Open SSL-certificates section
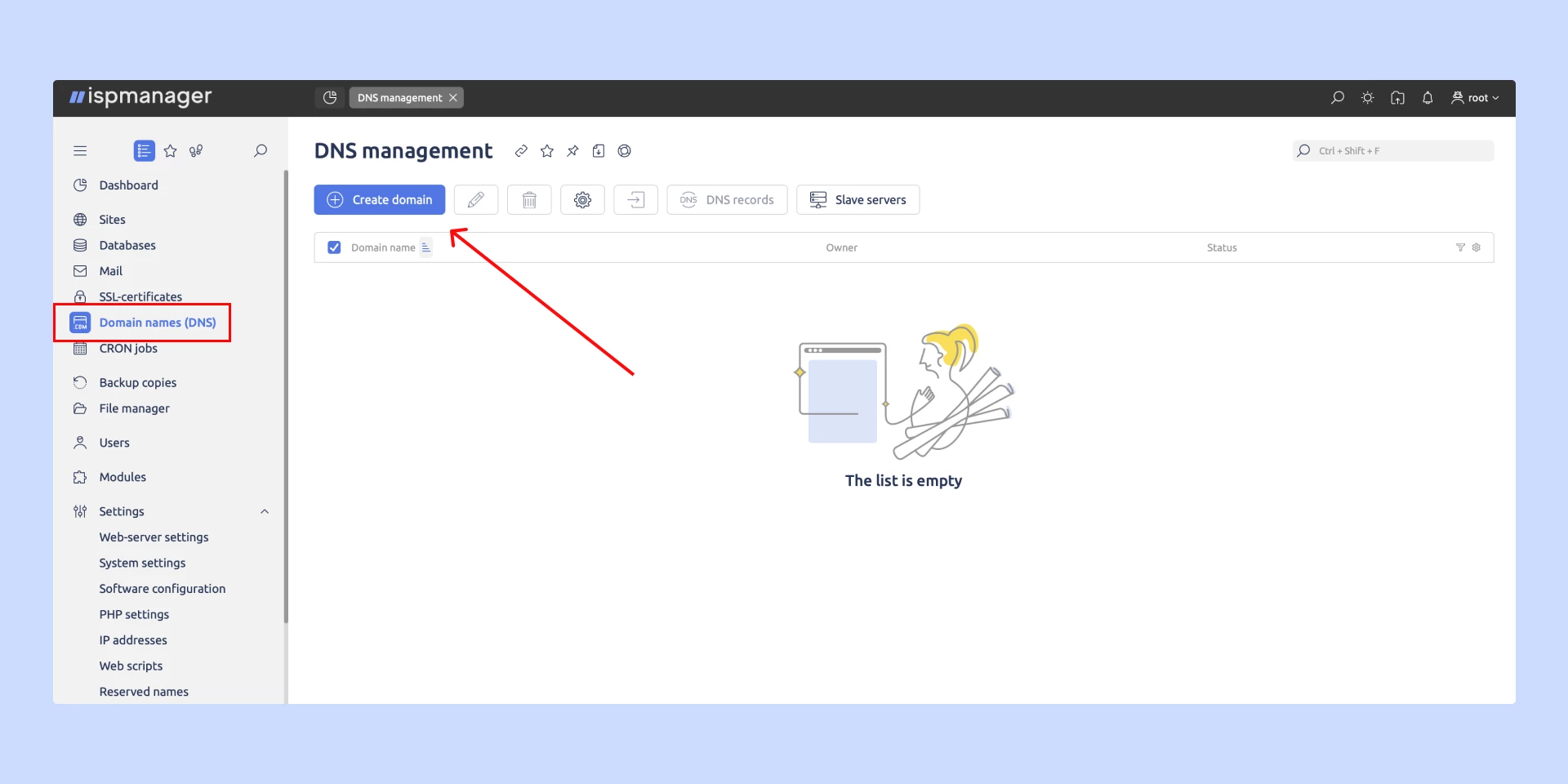The image size is (1568, 784). (x=140, y=296)
